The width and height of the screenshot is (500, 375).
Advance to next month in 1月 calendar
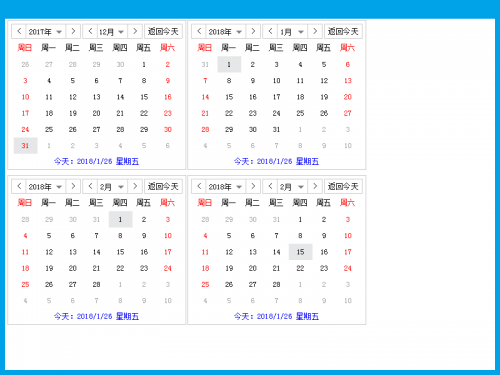[315, 31]
